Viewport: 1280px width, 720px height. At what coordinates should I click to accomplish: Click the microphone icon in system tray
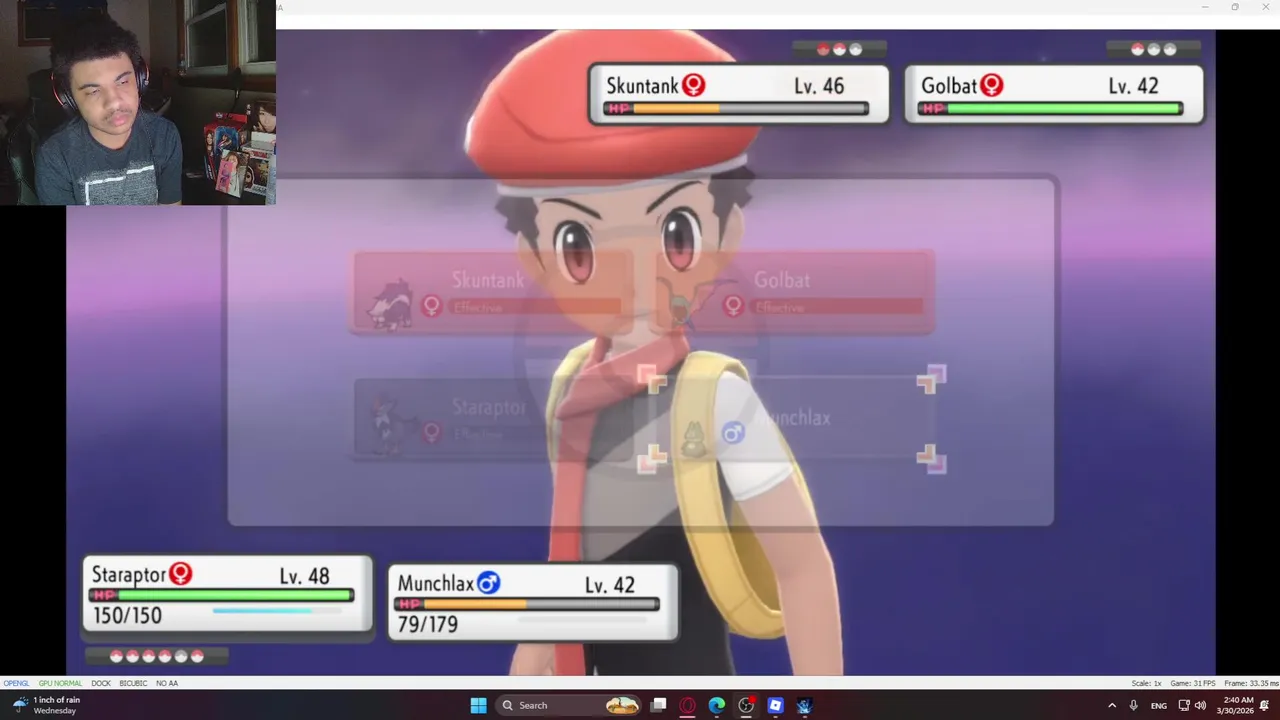[1133, 705]
